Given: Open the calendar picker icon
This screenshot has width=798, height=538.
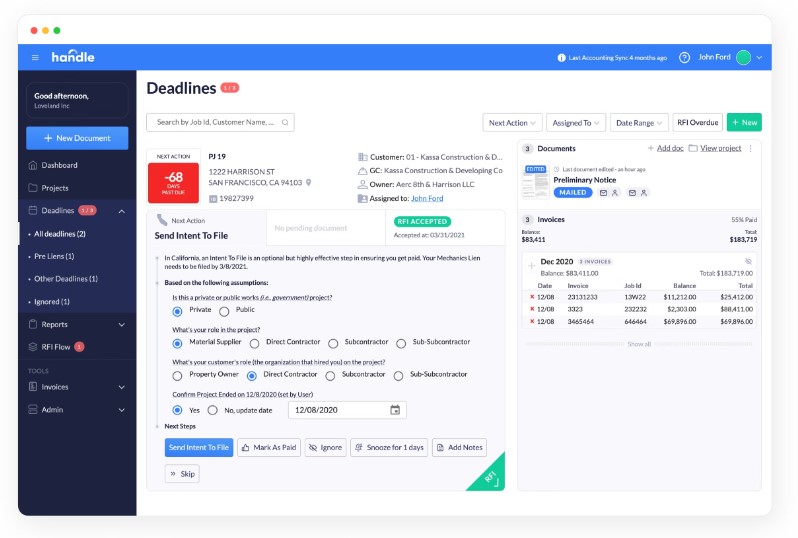Looking at the screenshot, I should point(395,410).
